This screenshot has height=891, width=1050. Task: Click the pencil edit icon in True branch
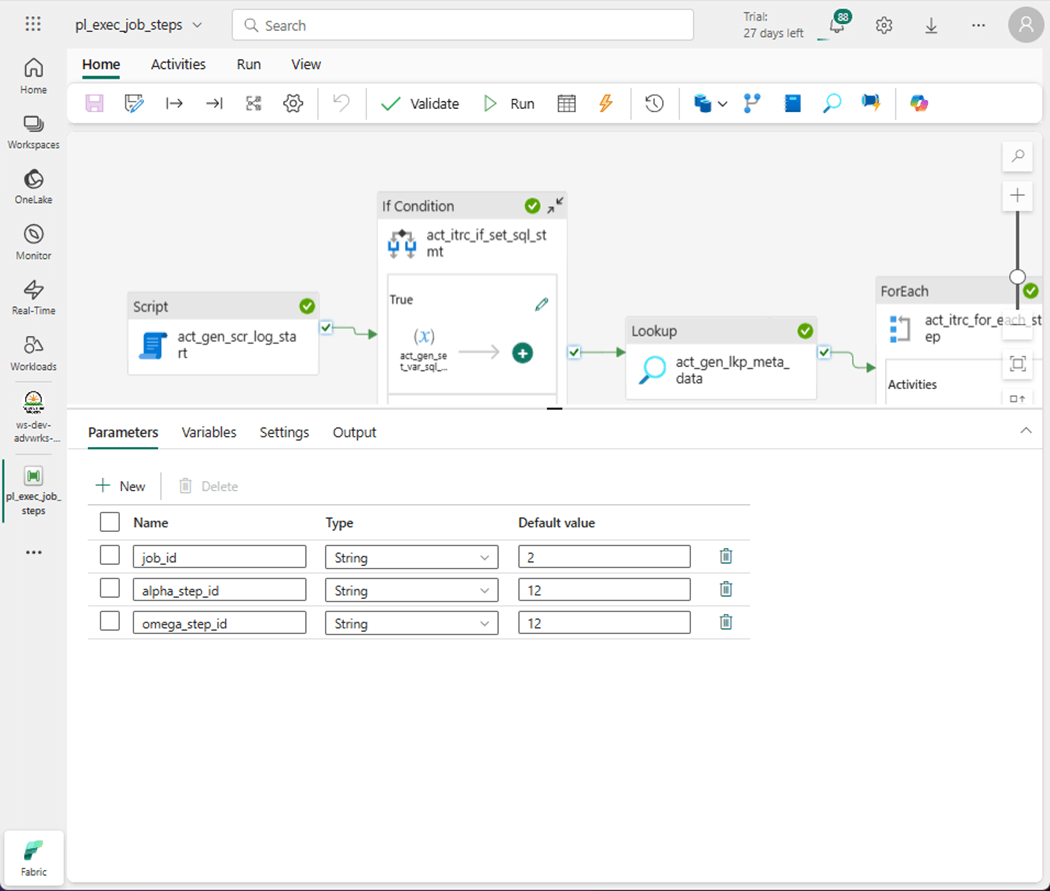(x=541, y=304)
